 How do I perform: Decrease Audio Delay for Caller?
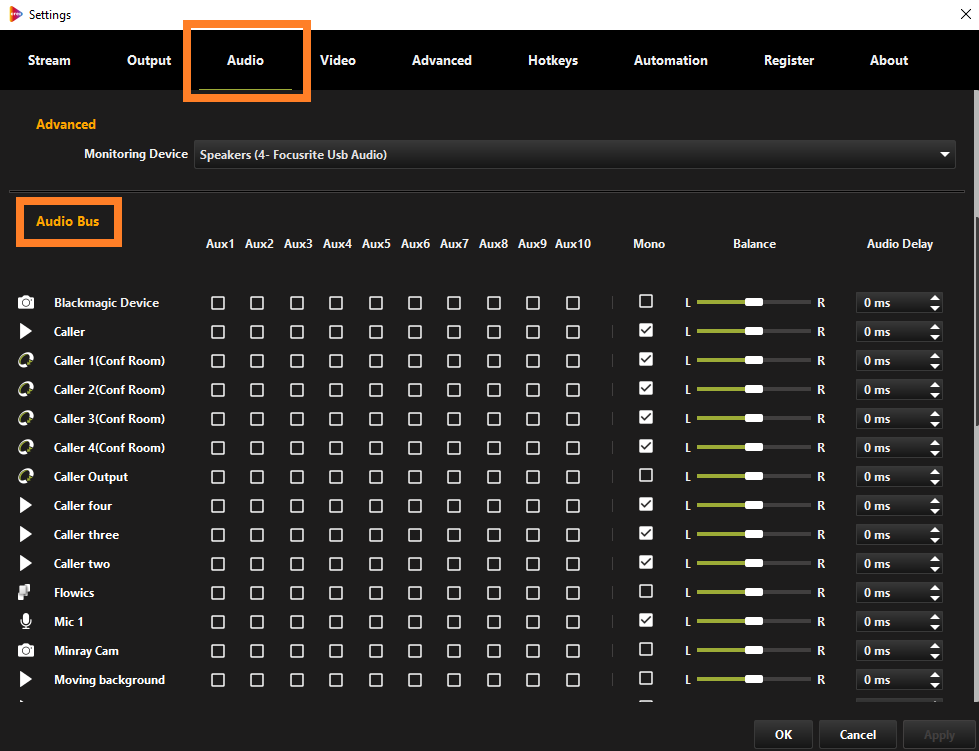pos(935,337)
